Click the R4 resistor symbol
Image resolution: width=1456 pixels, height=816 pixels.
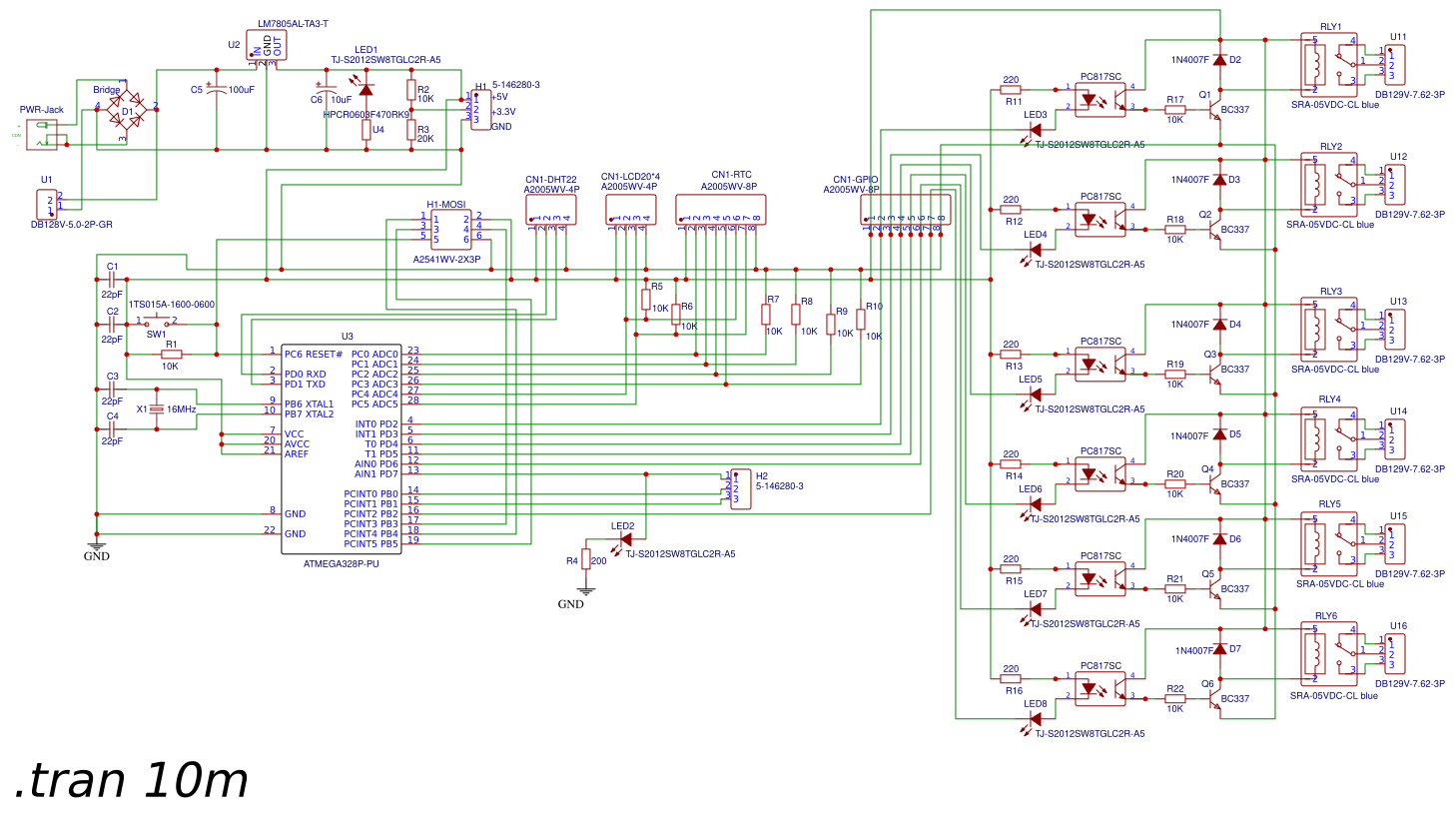586,559
